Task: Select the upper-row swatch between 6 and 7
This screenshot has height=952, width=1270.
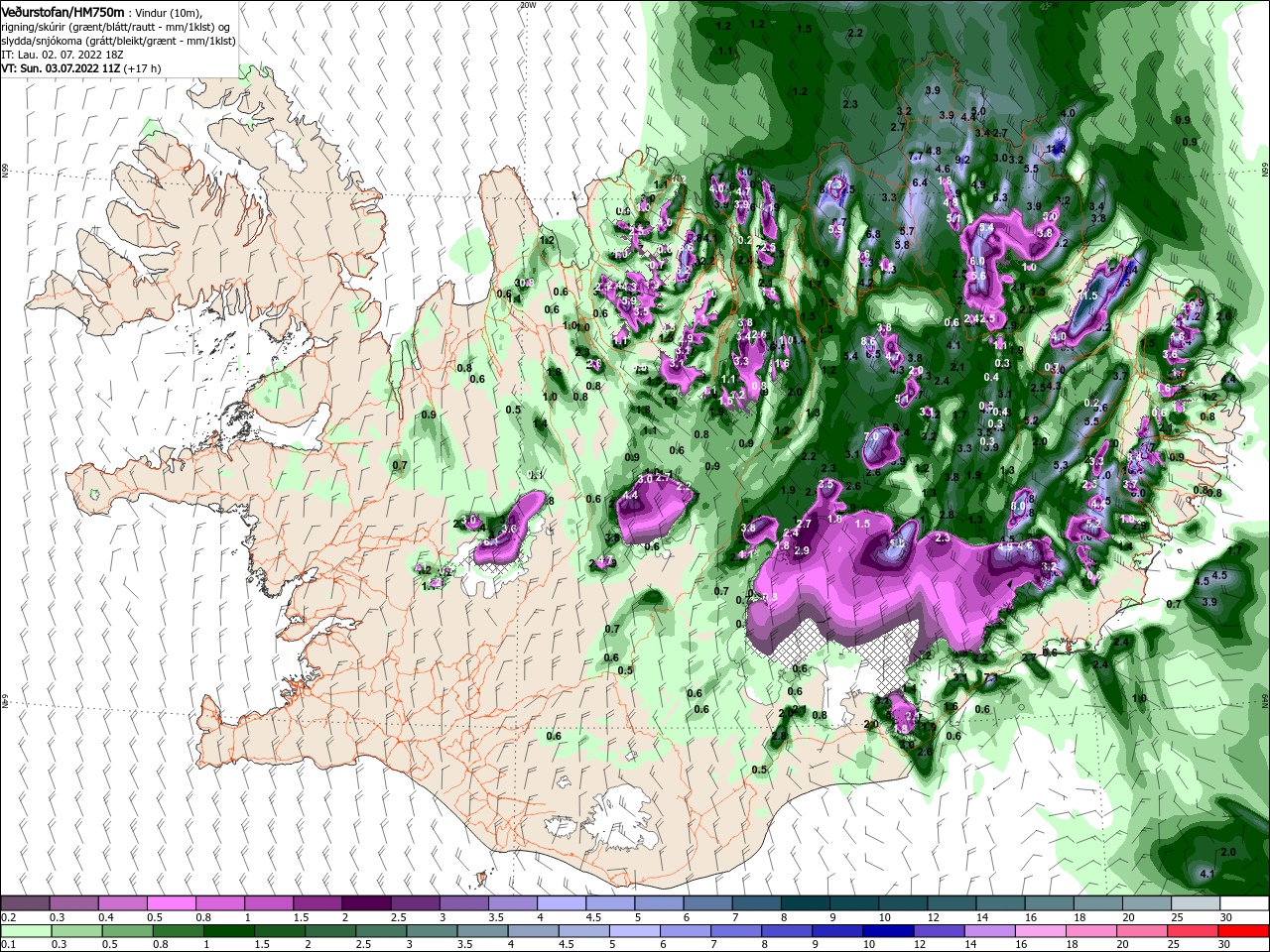Action: (x=708, y=903)
